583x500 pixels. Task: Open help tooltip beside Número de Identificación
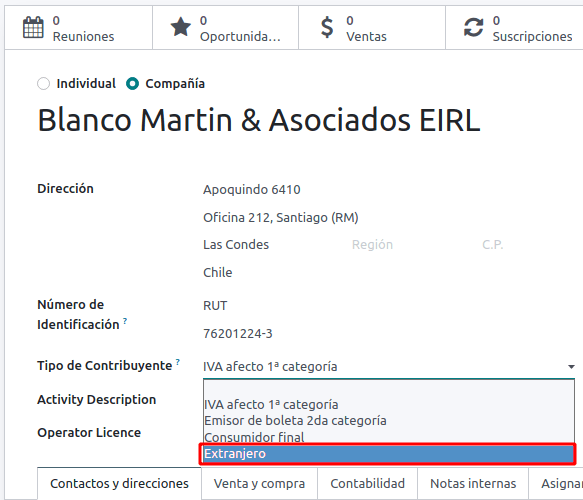pyautogui.click(x=125, y=320)
